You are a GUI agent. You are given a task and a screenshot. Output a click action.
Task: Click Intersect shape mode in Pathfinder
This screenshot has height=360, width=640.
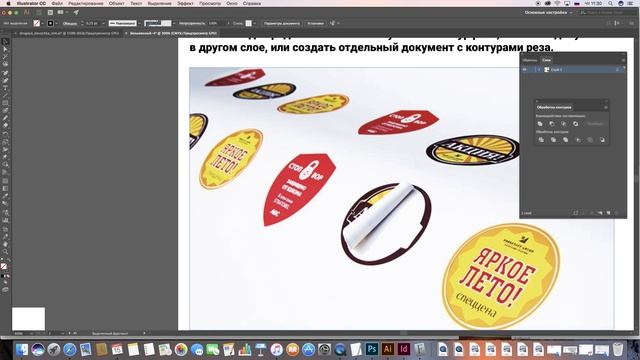tap(564, 124)
